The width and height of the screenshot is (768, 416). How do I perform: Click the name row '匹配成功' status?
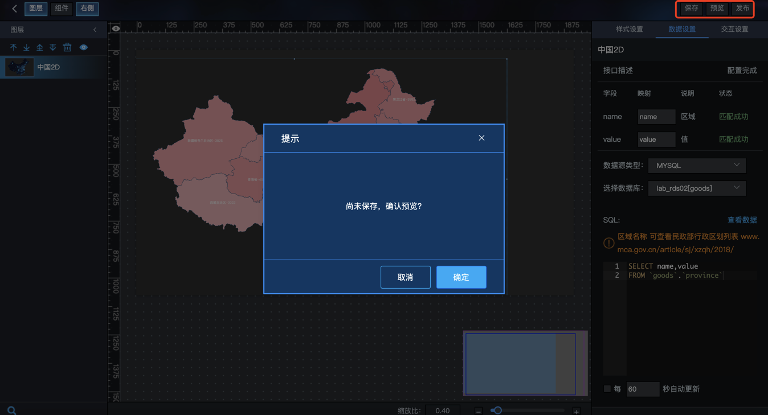point(733,117)
